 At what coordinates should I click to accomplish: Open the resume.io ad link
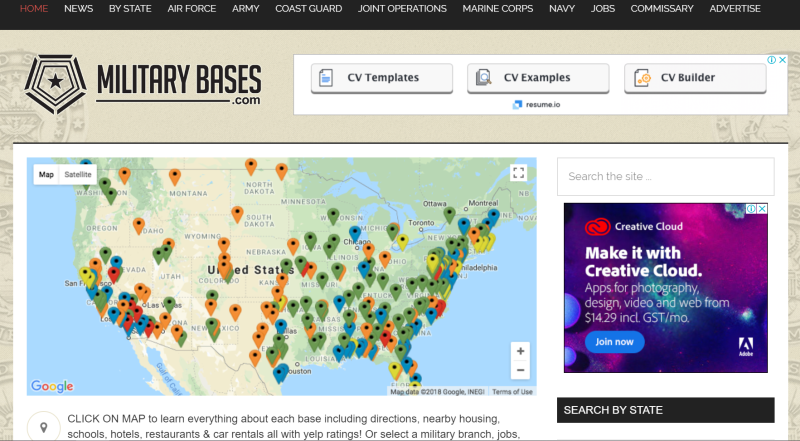[x=536, y=105]
